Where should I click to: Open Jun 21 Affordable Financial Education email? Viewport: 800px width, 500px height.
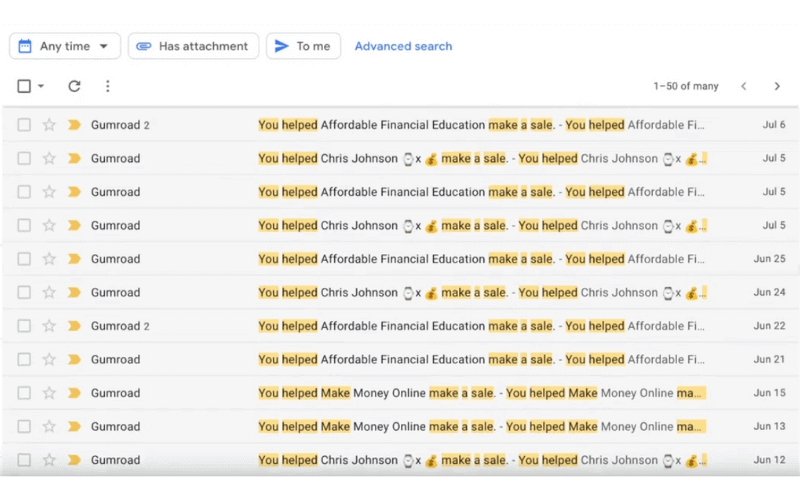(400, 360)
